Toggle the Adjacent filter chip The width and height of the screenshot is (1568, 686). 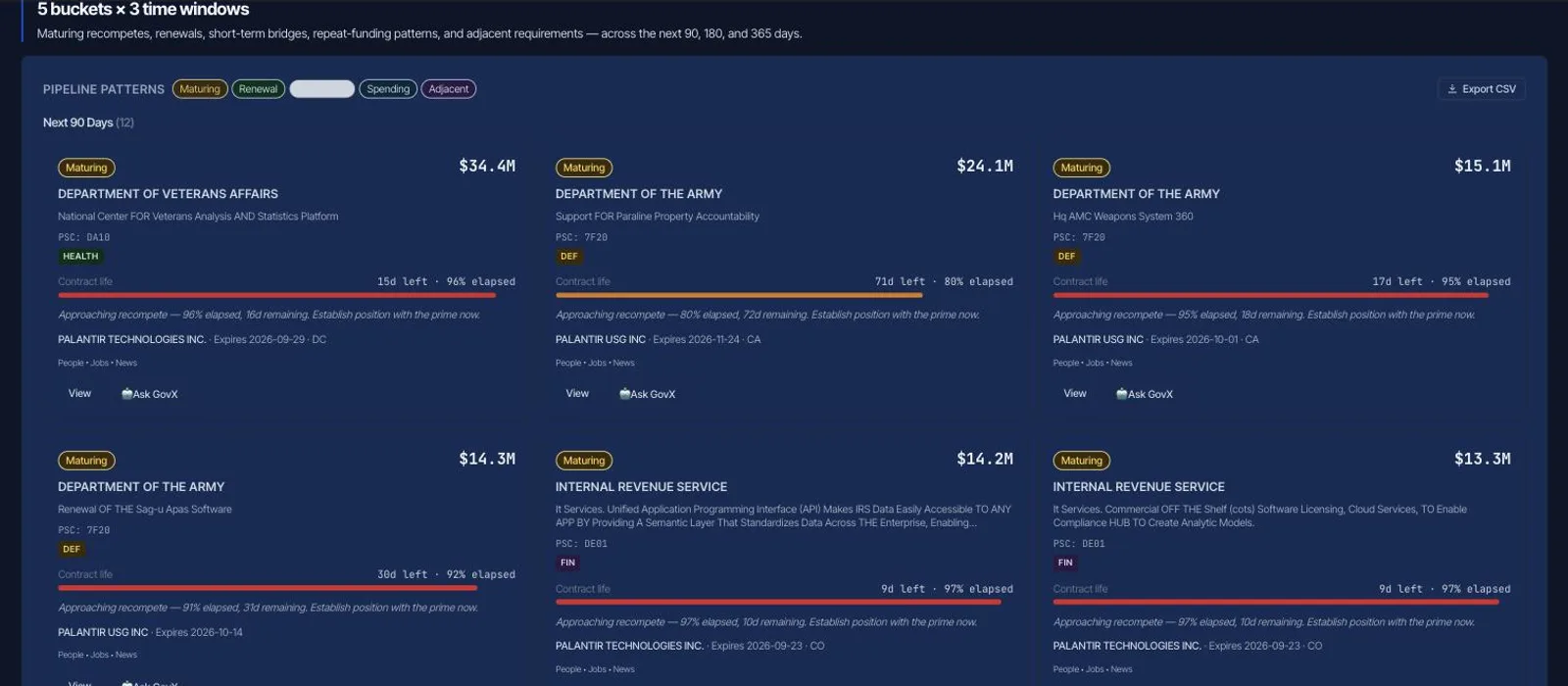[449, 89]
